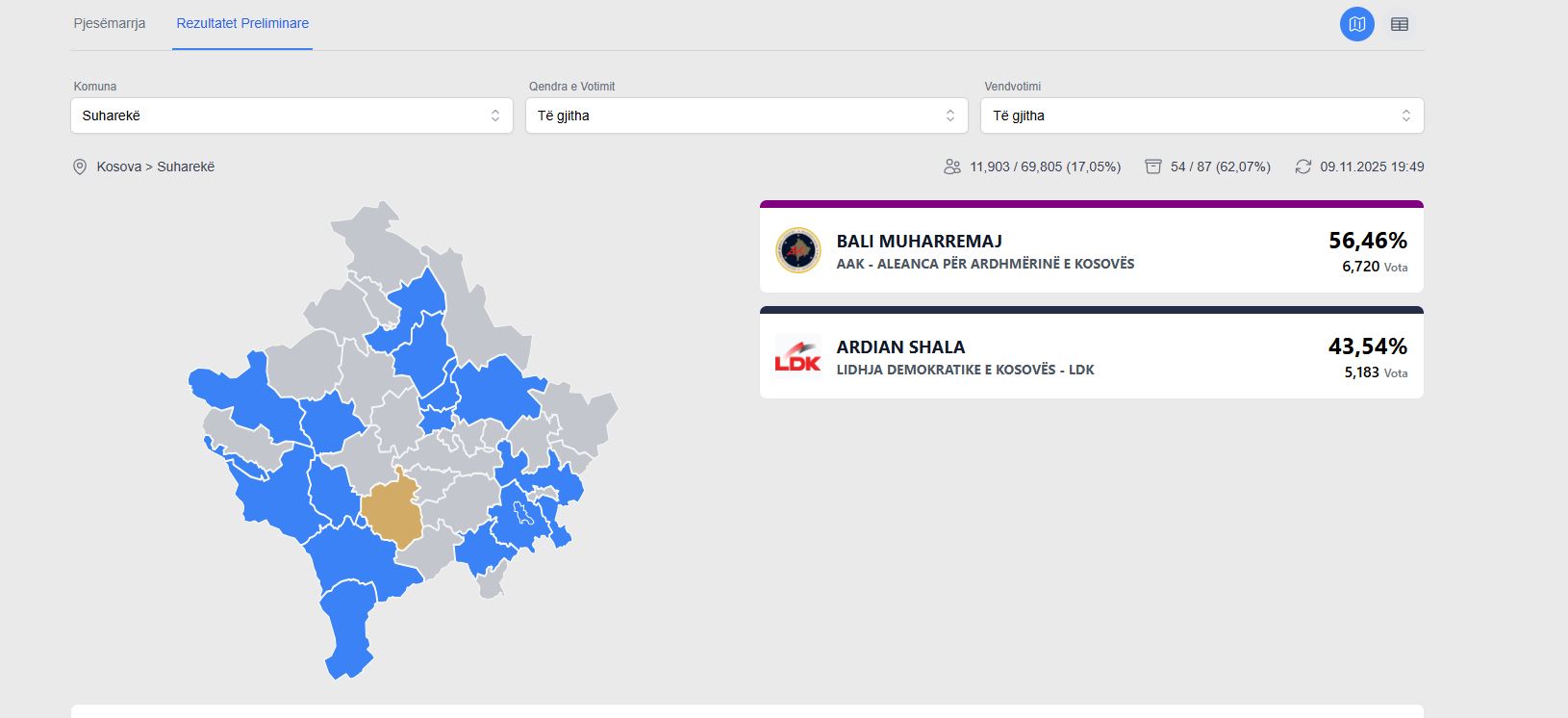Open the Komuna dropdown showing Suharekë

point(291,115)
